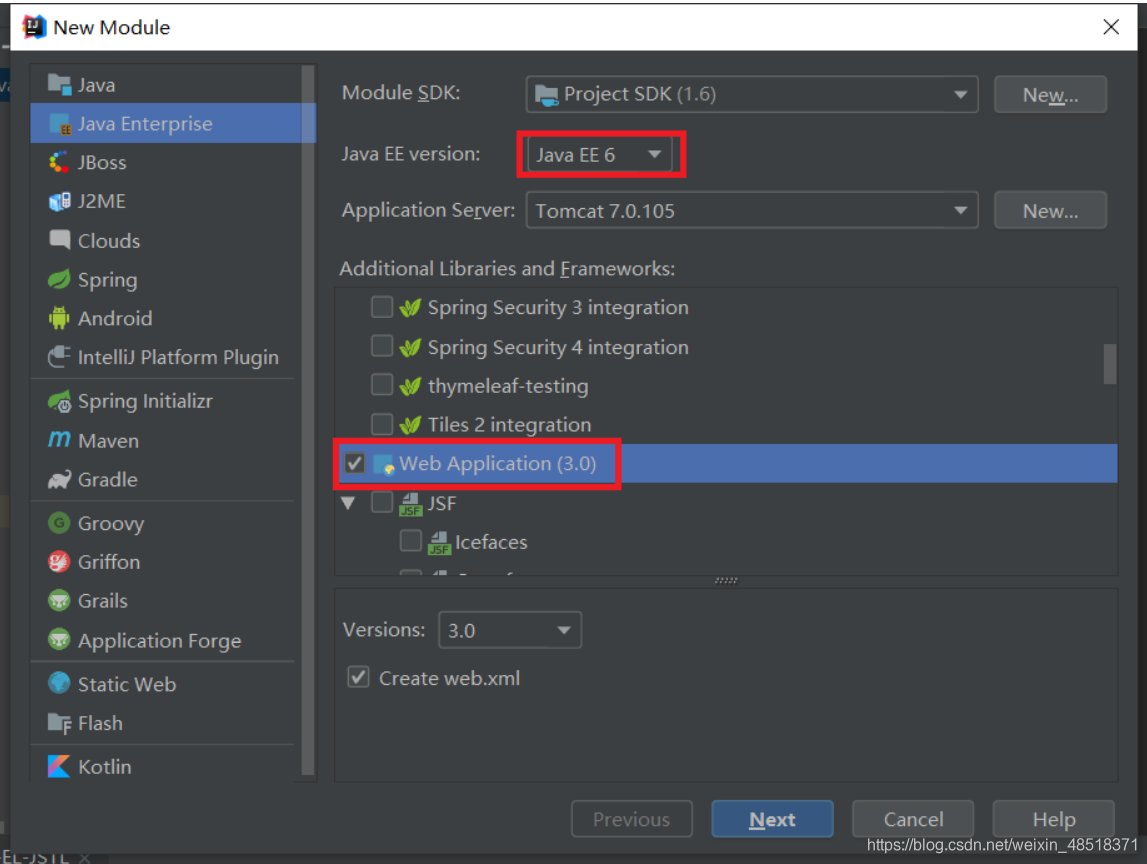1147x864 pixels.
Task: Click the Icefaces JSF icon
Action: point(439,542)
